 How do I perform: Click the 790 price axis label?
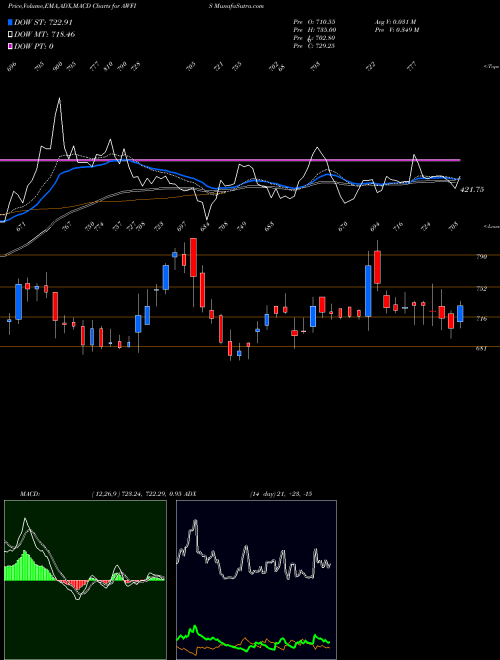[481, 256]
